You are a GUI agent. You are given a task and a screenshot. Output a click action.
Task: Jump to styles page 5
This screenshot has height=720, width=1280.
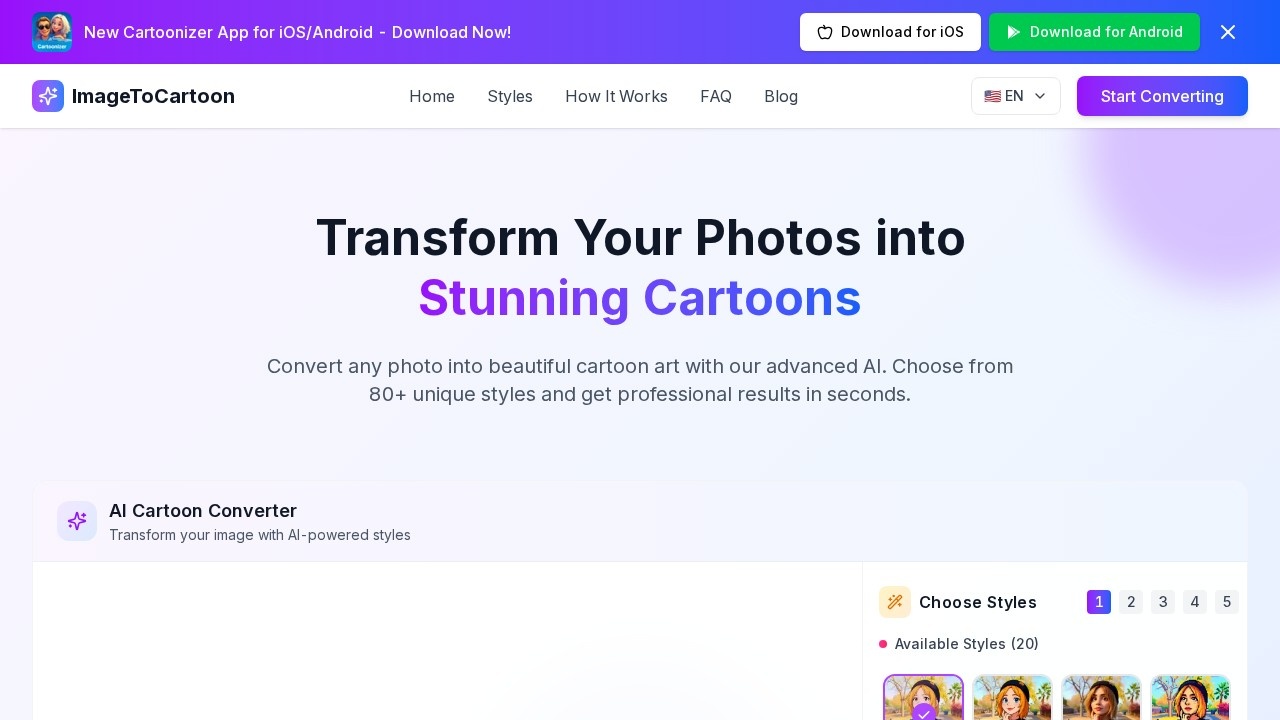pos(1227,602)
